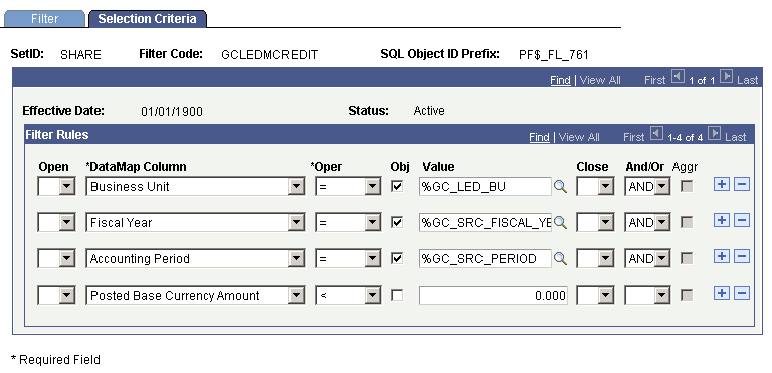The width and height of the screenshot is (772, 373).
Task: Uncheck Obj checkbox for Business Unit row
Action: click(397, 186)
